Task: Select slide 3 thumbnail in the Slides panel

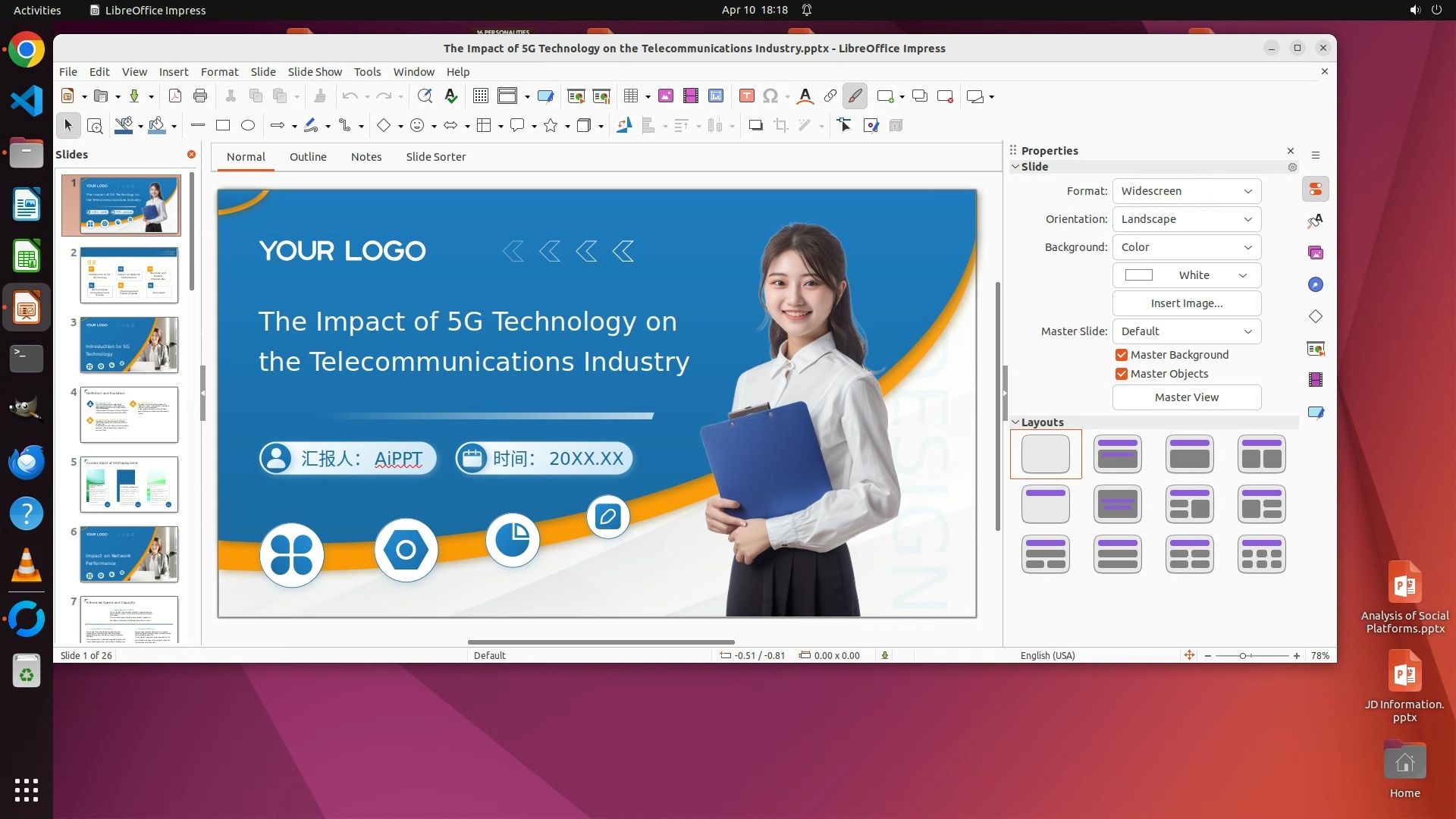Action: coord(129,346)
